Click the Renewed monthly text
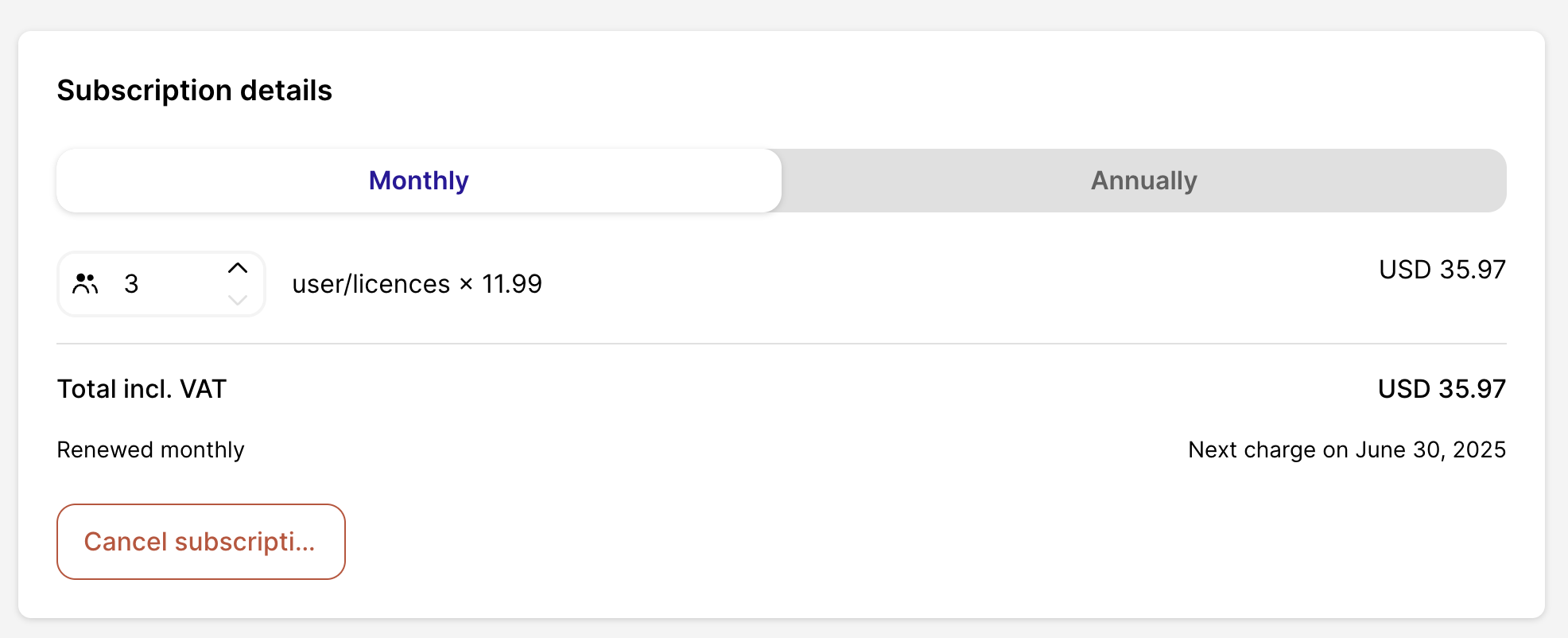 (x=150, y=449)
